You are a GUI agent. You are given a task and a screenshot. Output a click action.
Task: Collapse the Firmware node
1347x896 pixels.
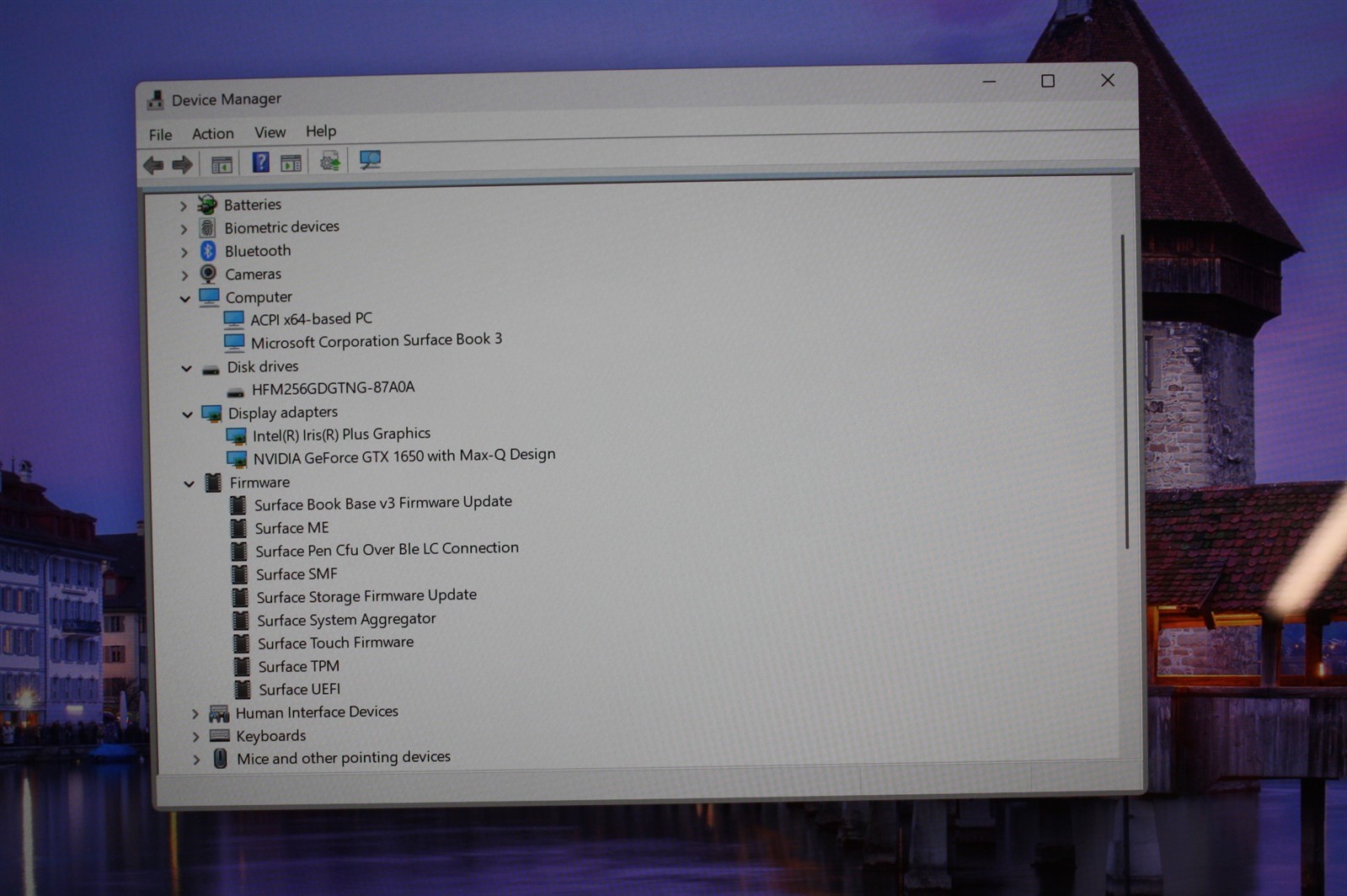(x=189, y=484)
